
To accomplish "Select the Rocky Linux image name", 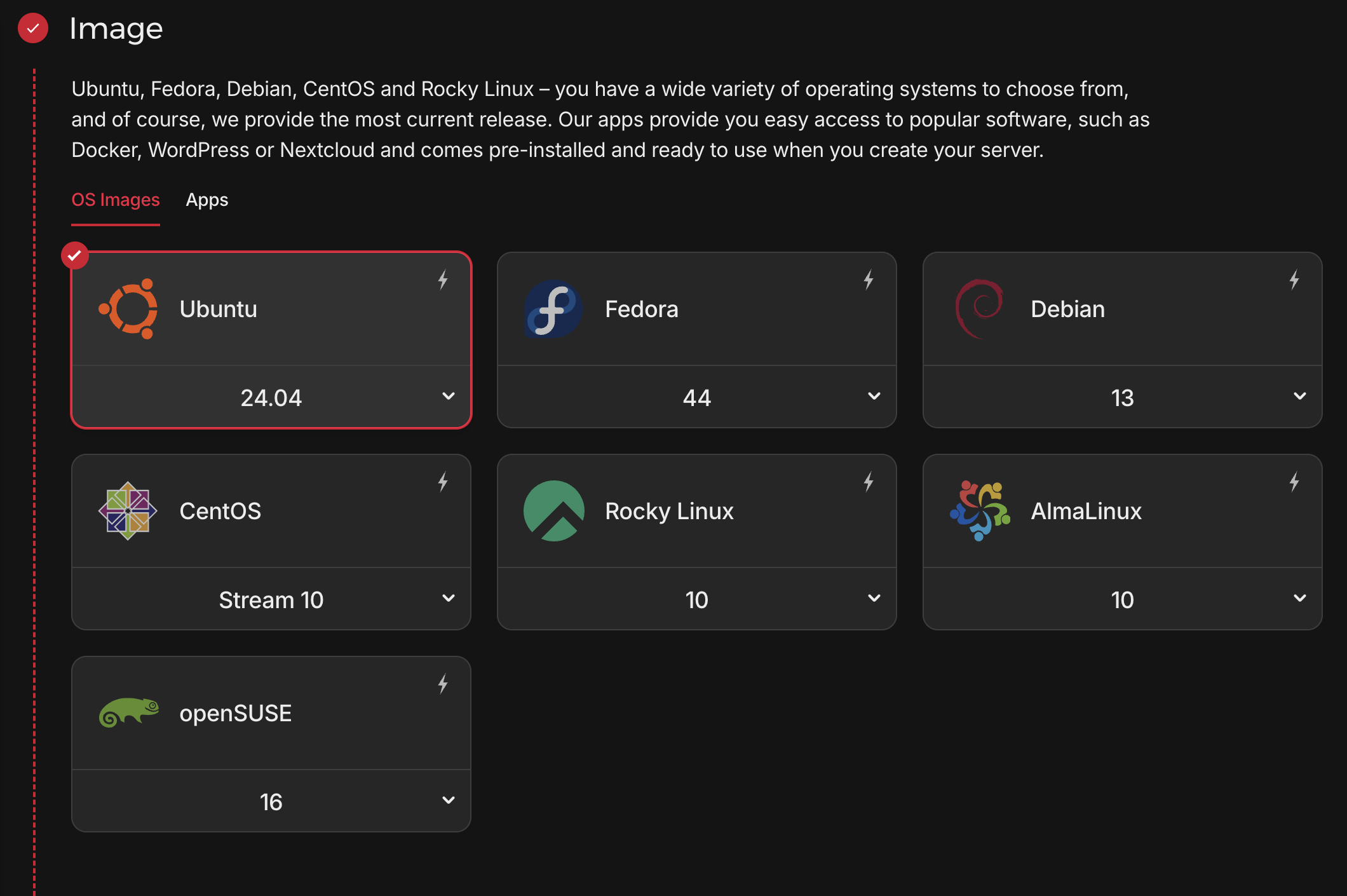I will point(669,512).
